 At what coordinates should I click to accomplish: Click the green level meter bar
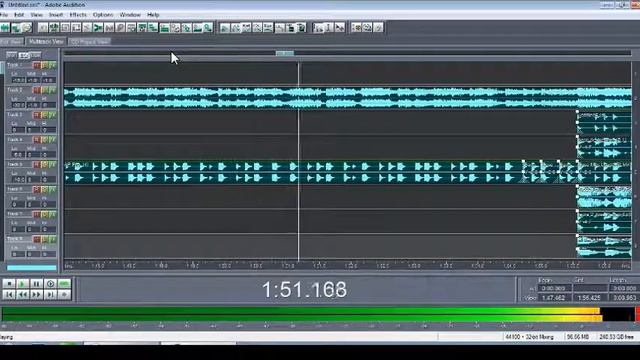tap(301, 314)
